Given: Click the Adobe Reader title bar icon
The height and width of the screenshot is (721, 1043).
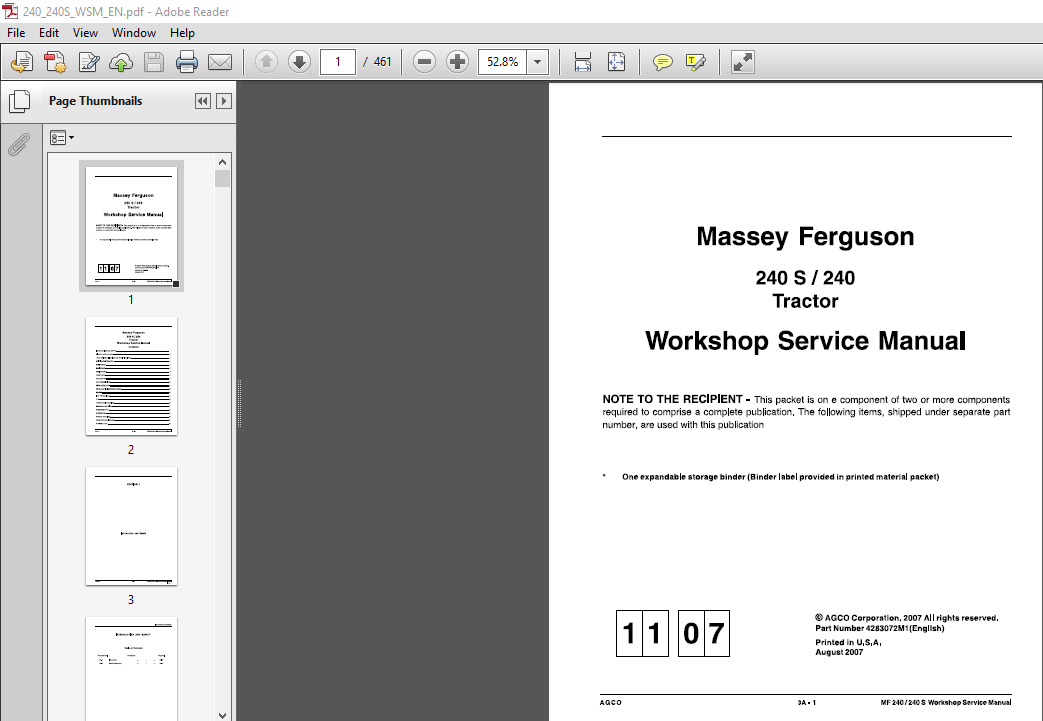Looking at the screenshot, I should tap(10, 11).
